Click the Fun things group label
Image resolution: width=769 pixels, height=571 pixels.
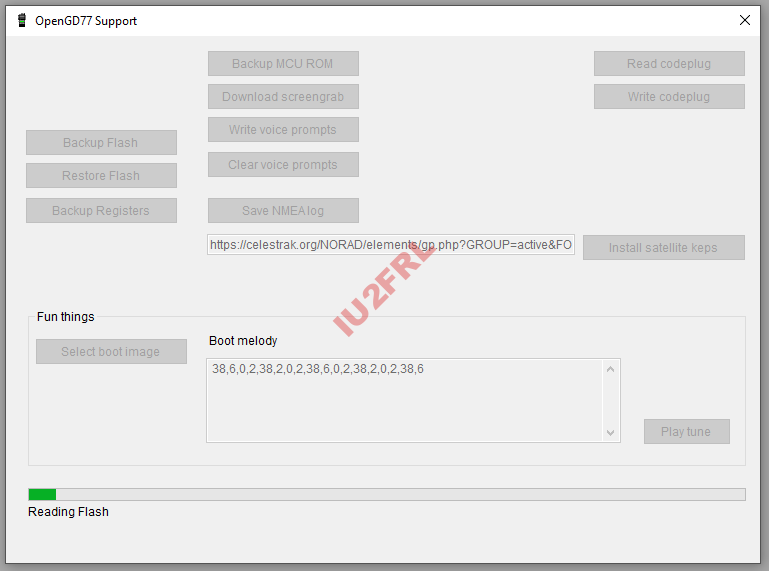pyautogui.click(x=66, y=317)
